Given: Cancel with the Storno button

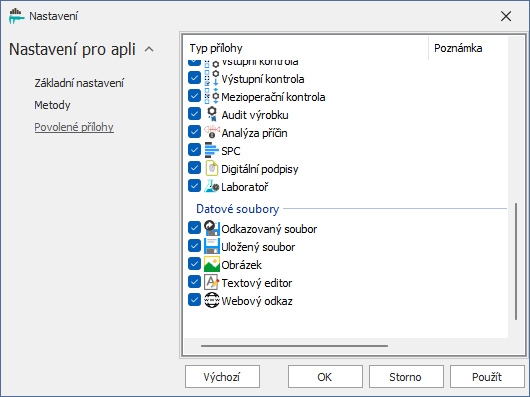Looking at the screenshot, I should (x=406, y=376).
